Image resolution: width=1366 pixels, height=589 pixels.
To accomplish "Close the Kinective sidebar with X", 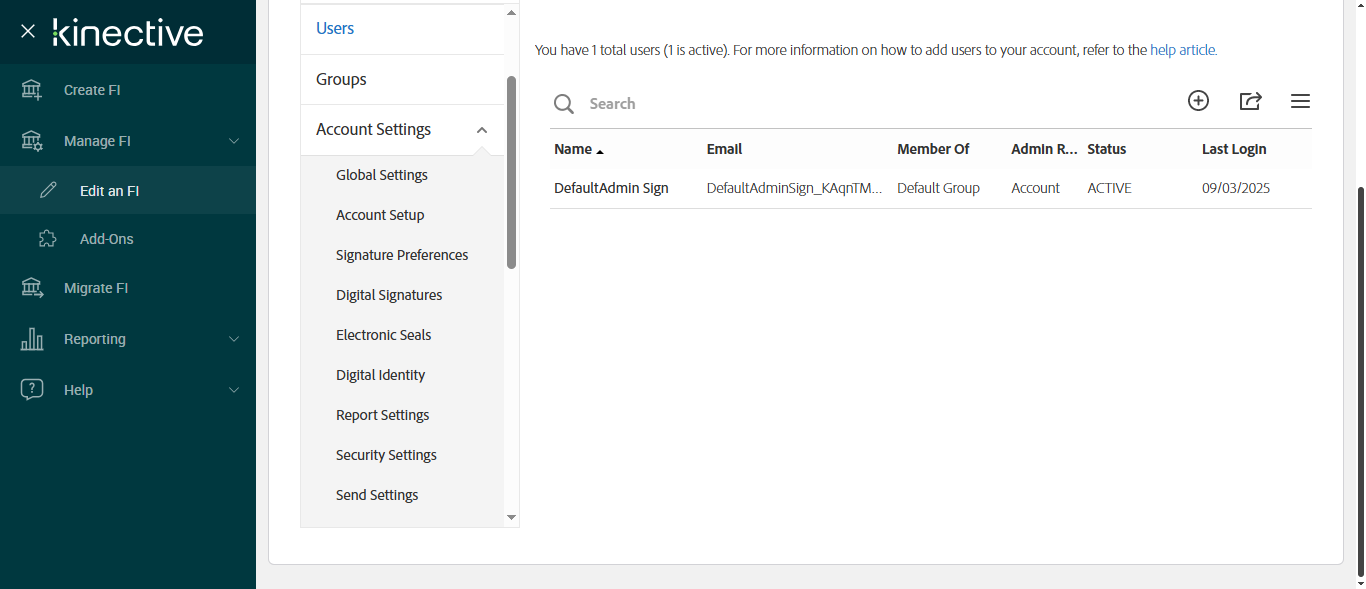I will [28, 31].
